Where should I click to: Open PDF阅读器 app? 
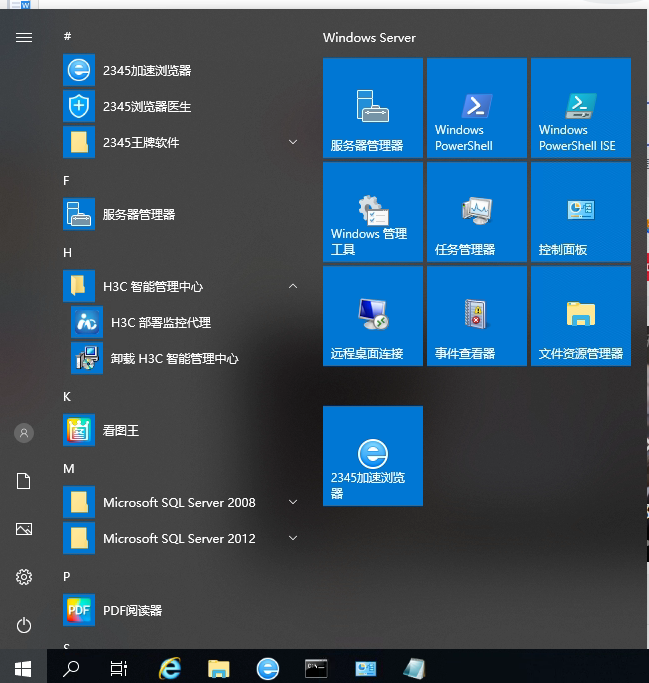coord(181,610)
